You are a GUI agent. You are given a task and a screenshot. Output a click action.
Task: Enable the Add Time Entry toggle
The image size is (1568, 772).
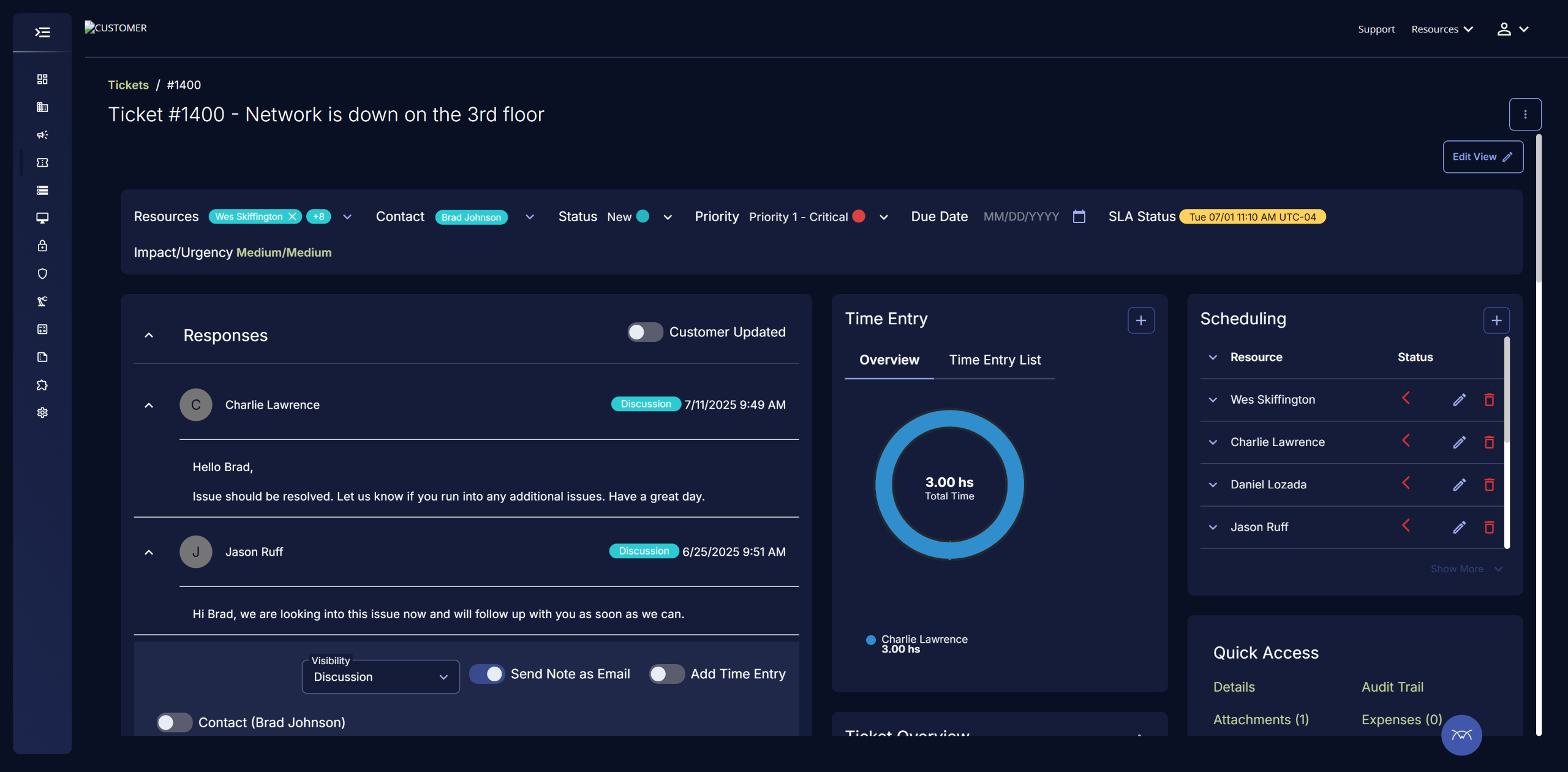point(666,674)
